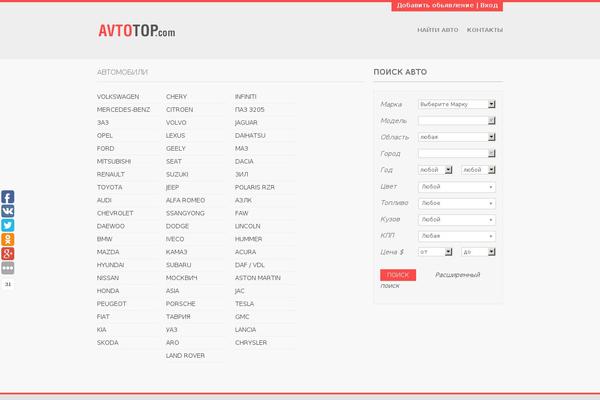Open the BMW brand link
The height and width of the screenshot is (400, 600).
pyautogui.click(x=104, y=239)
